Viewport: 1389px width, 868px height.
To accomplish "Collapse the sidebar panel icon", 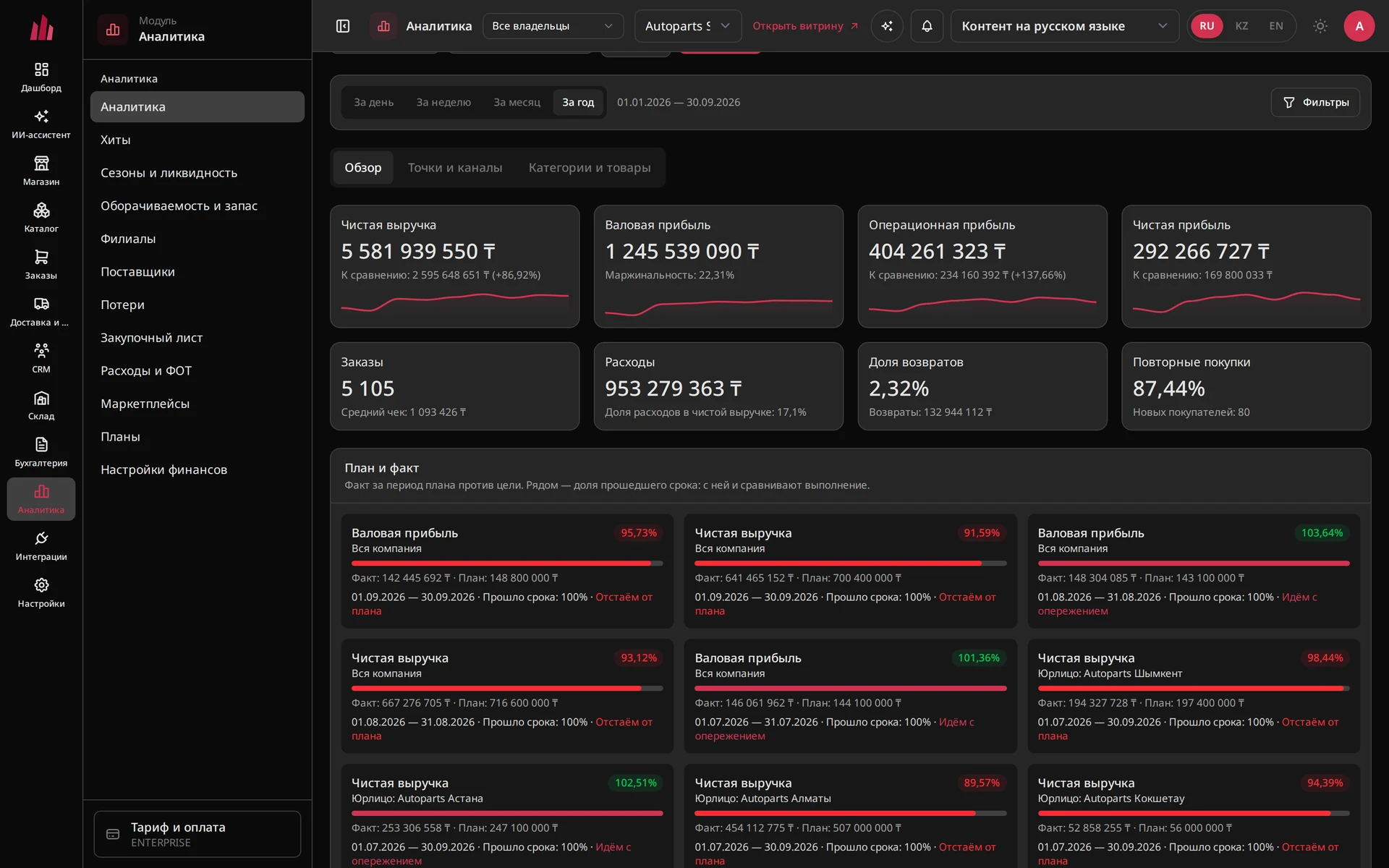I will [343, 26].
